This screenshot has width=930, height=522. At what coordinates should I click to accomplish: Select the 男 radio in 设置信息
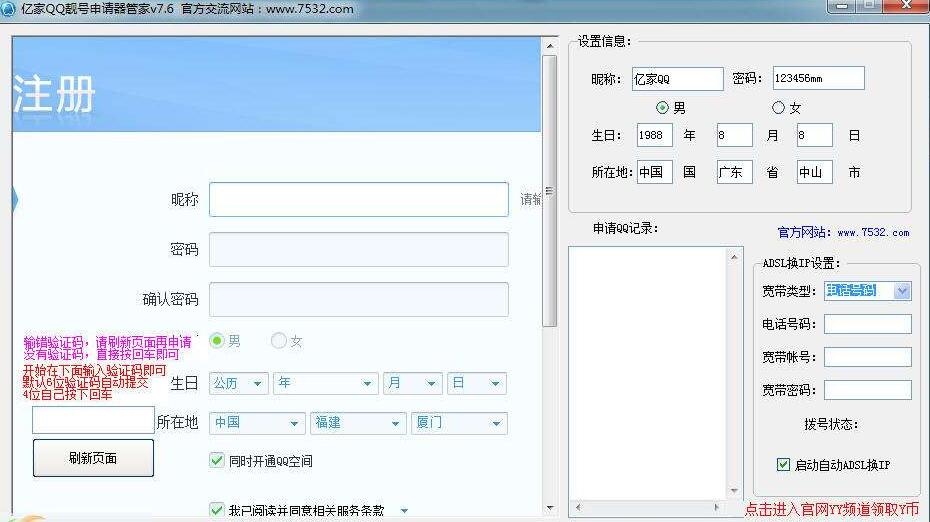click(662, 107)
